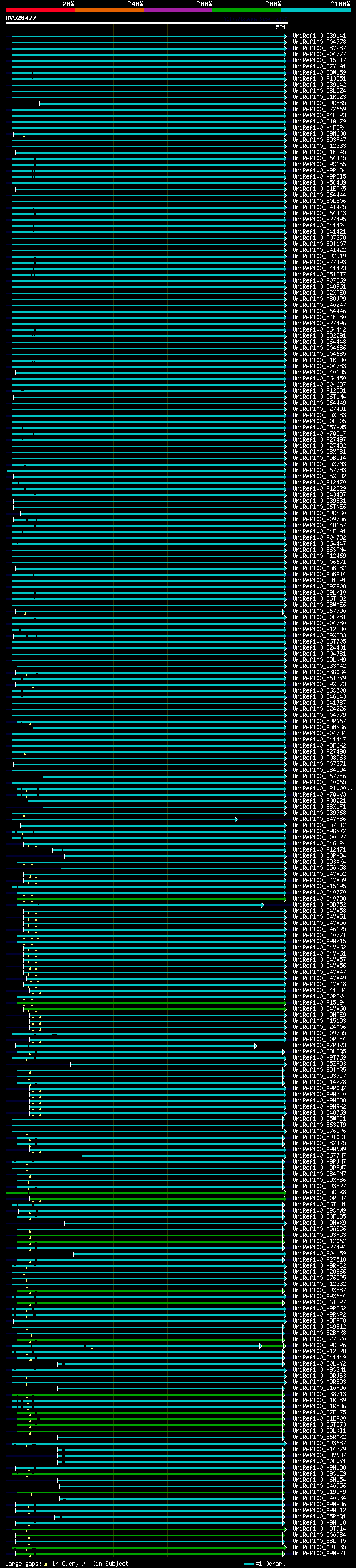Image resolution: width=356 pixels, height=1568 pixels.
Task: Select hit UniRef100_A9NPE9
Action: coord(319,1015)
